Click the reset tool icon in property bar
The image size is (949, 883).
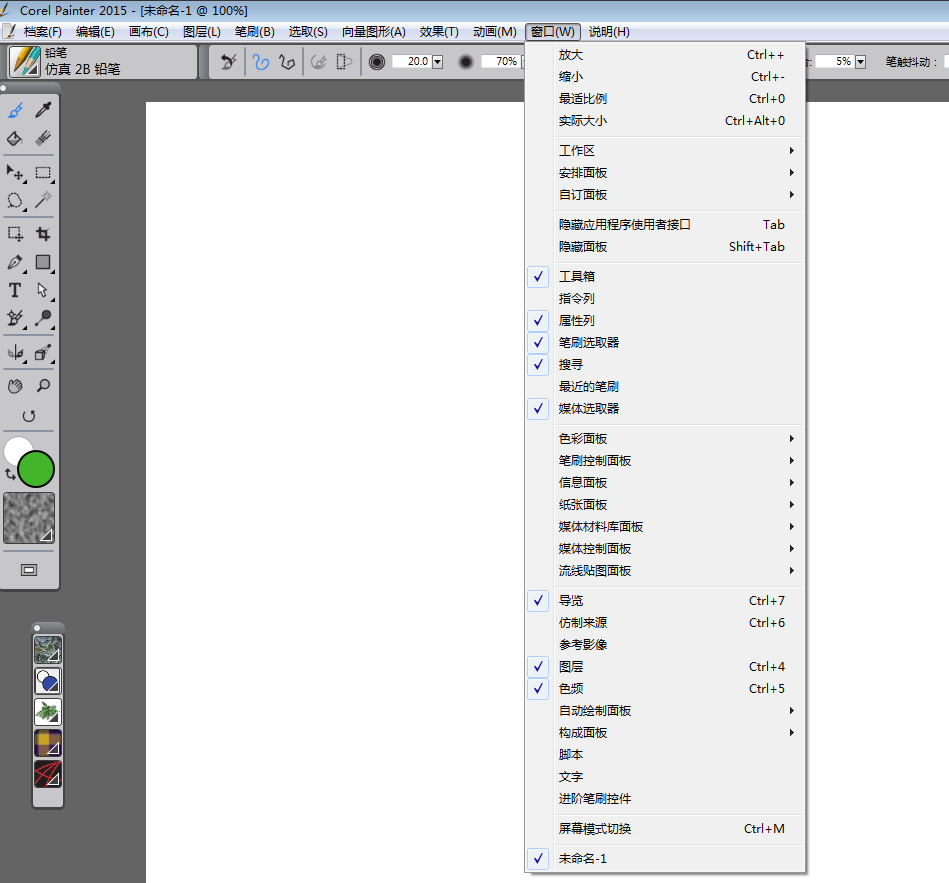point(228,62)
